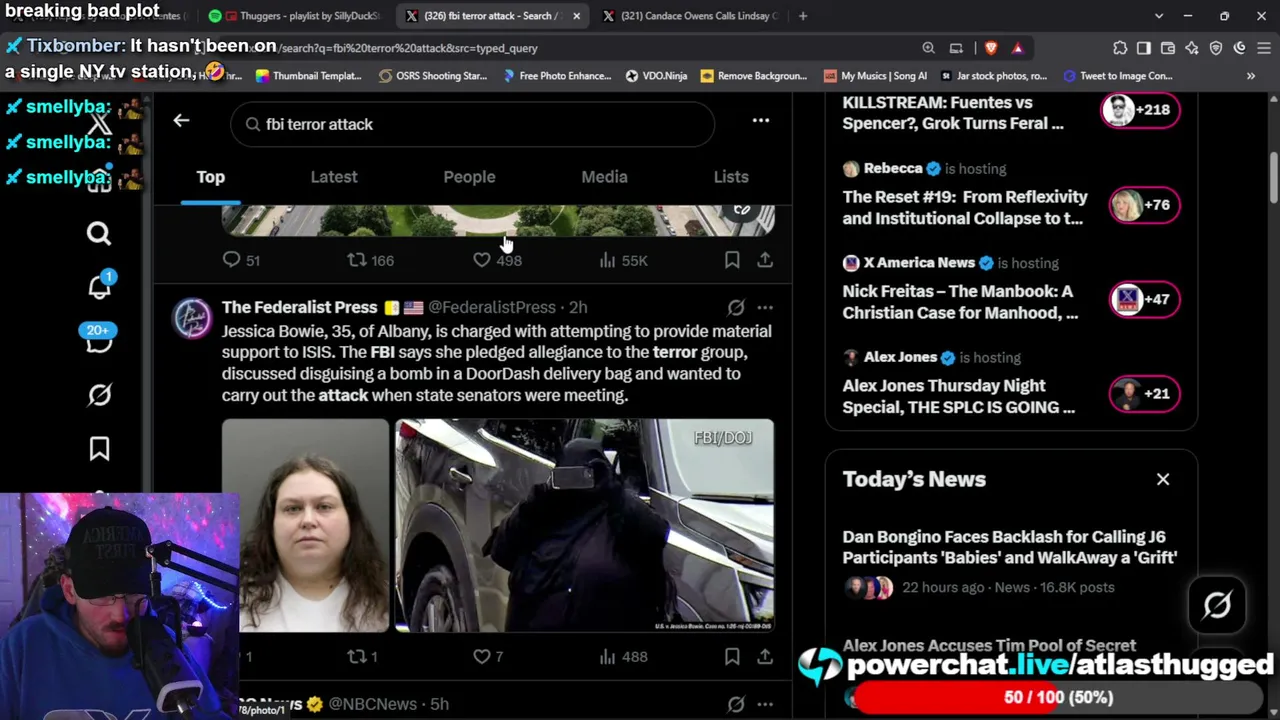Open The Federalist Press profile avatar
The height and width of the screenshot is (720, 1280).
click(x=192, y=318)
